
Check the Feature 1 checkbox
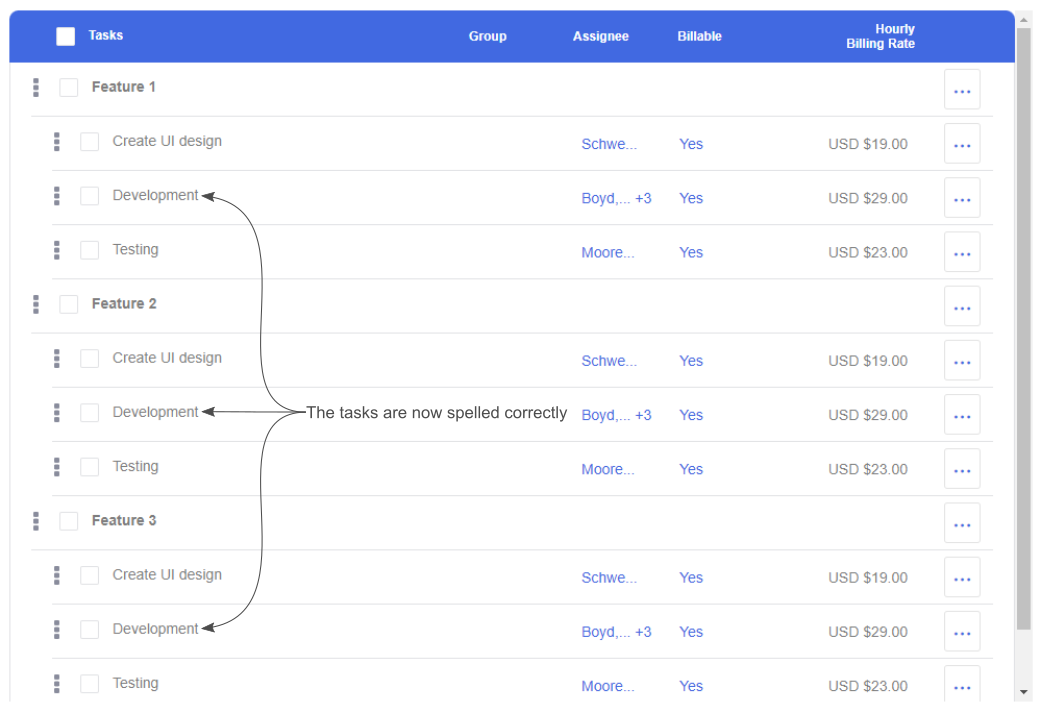69,88
